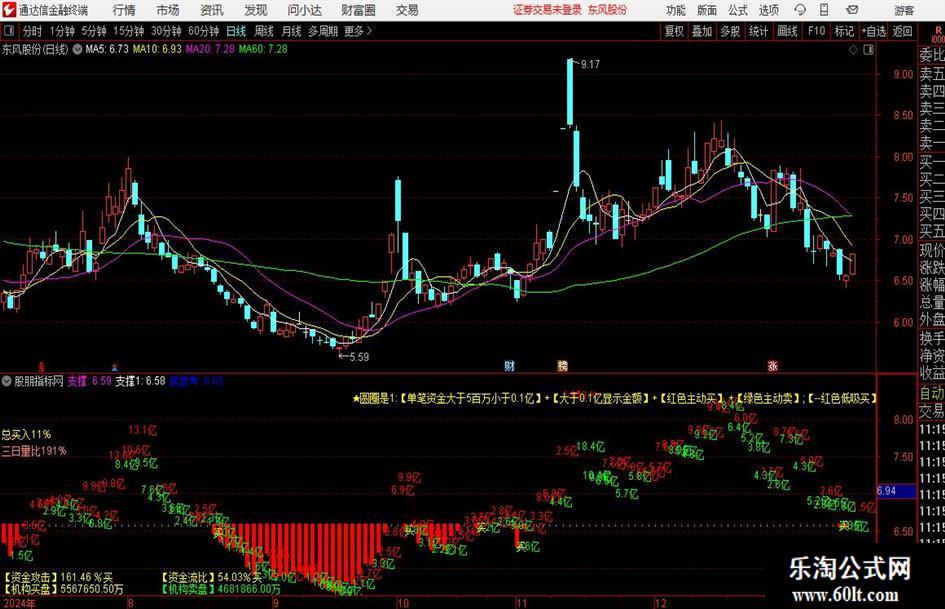Viewport: 945px width, 609px height.
Task: Click the red 东风股份 stock name link
Action: tap(608, 10)
